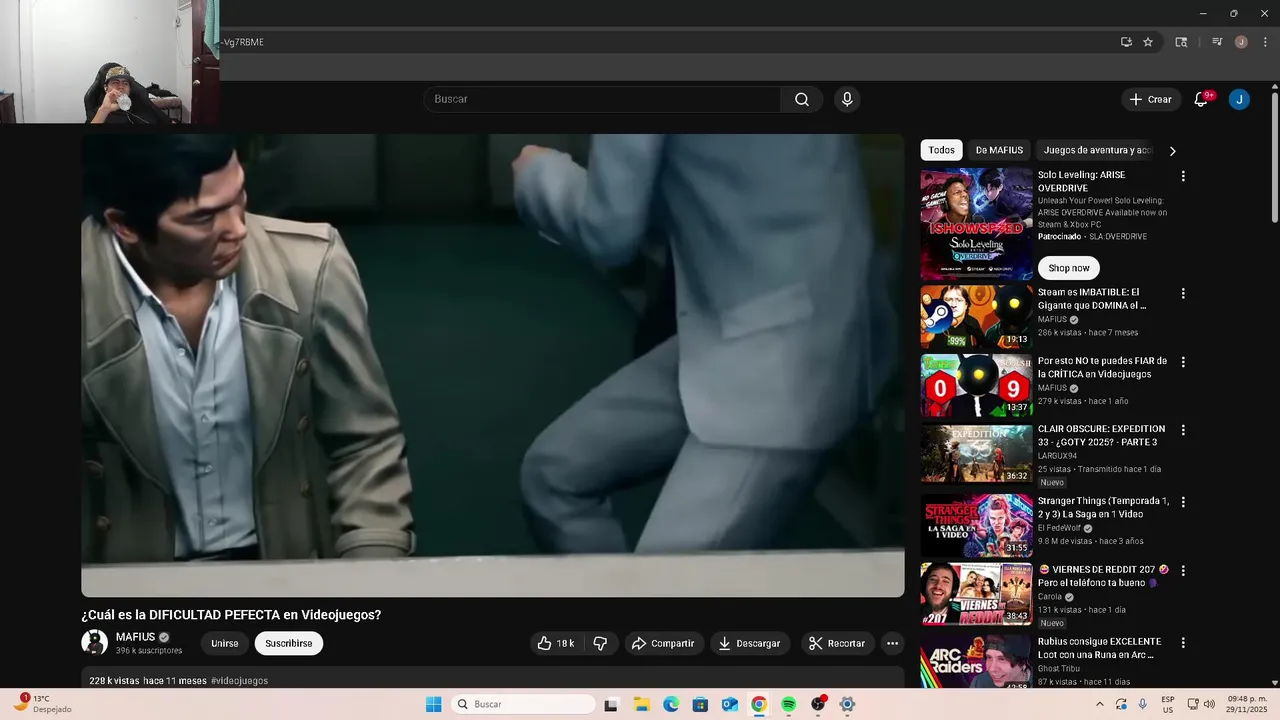Open options for CLAIR OBSCURE video
Viewport: 1280px width, 720px height.
[x=1183, y=430]
